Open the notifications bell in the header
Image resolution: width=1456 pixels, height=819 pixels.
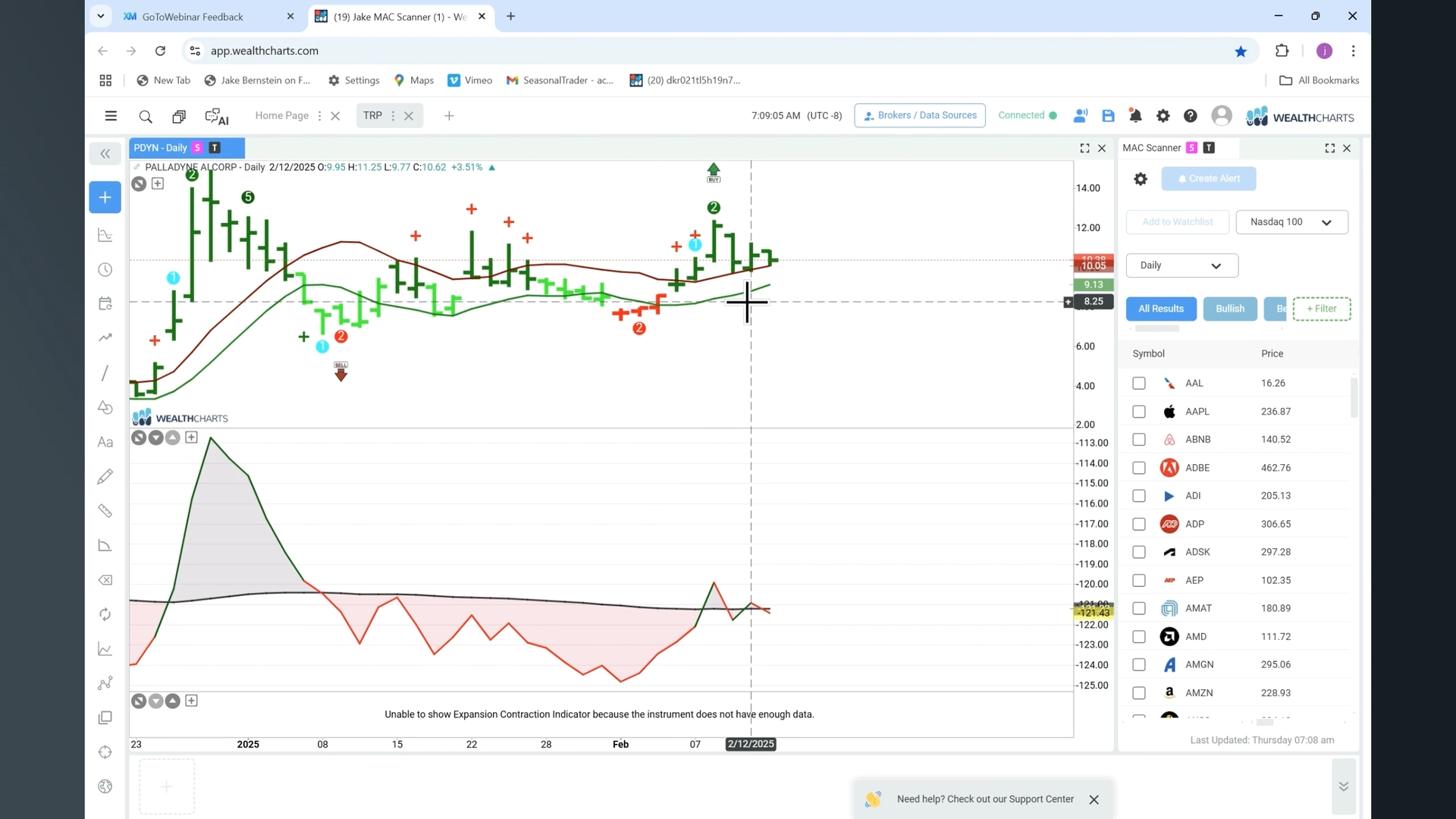click(1135, 116)
